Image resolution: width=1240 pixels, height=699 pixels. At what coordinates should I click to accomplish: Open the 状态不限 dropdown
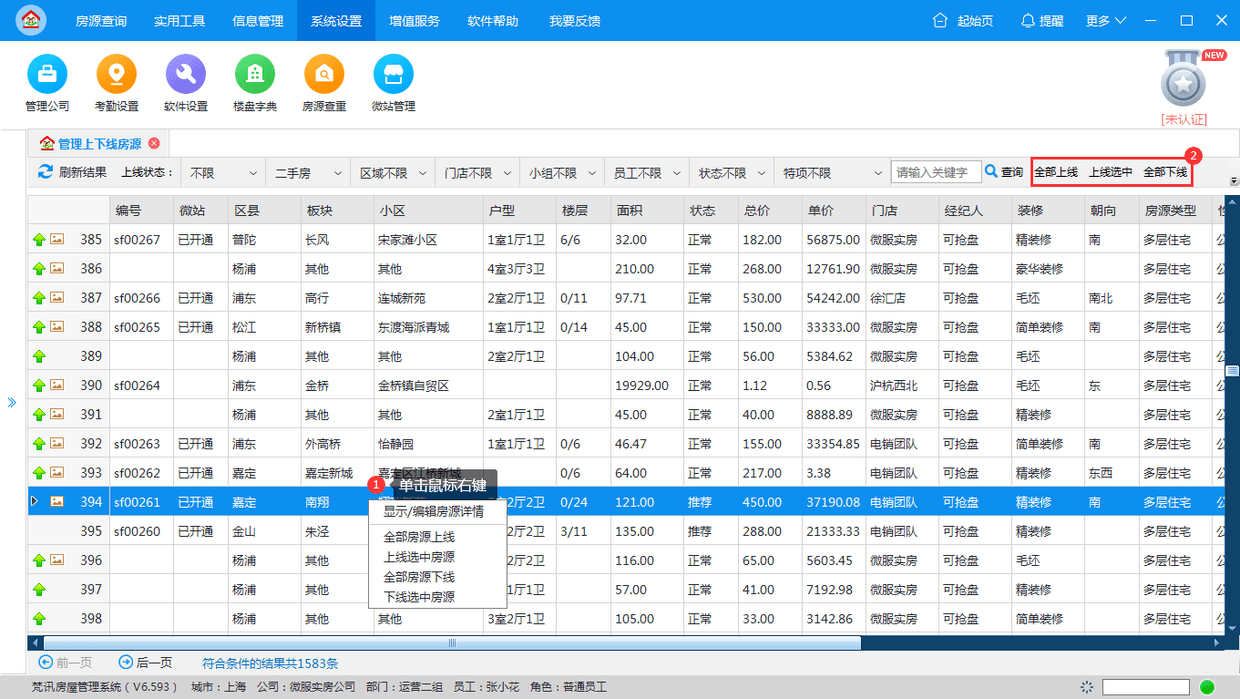732,173
